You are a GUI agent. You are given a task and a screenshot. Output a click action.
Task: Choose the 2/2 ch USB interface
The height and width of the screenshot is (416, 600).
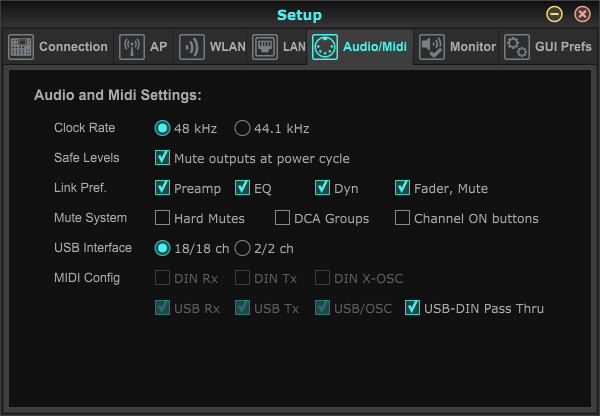242,248
